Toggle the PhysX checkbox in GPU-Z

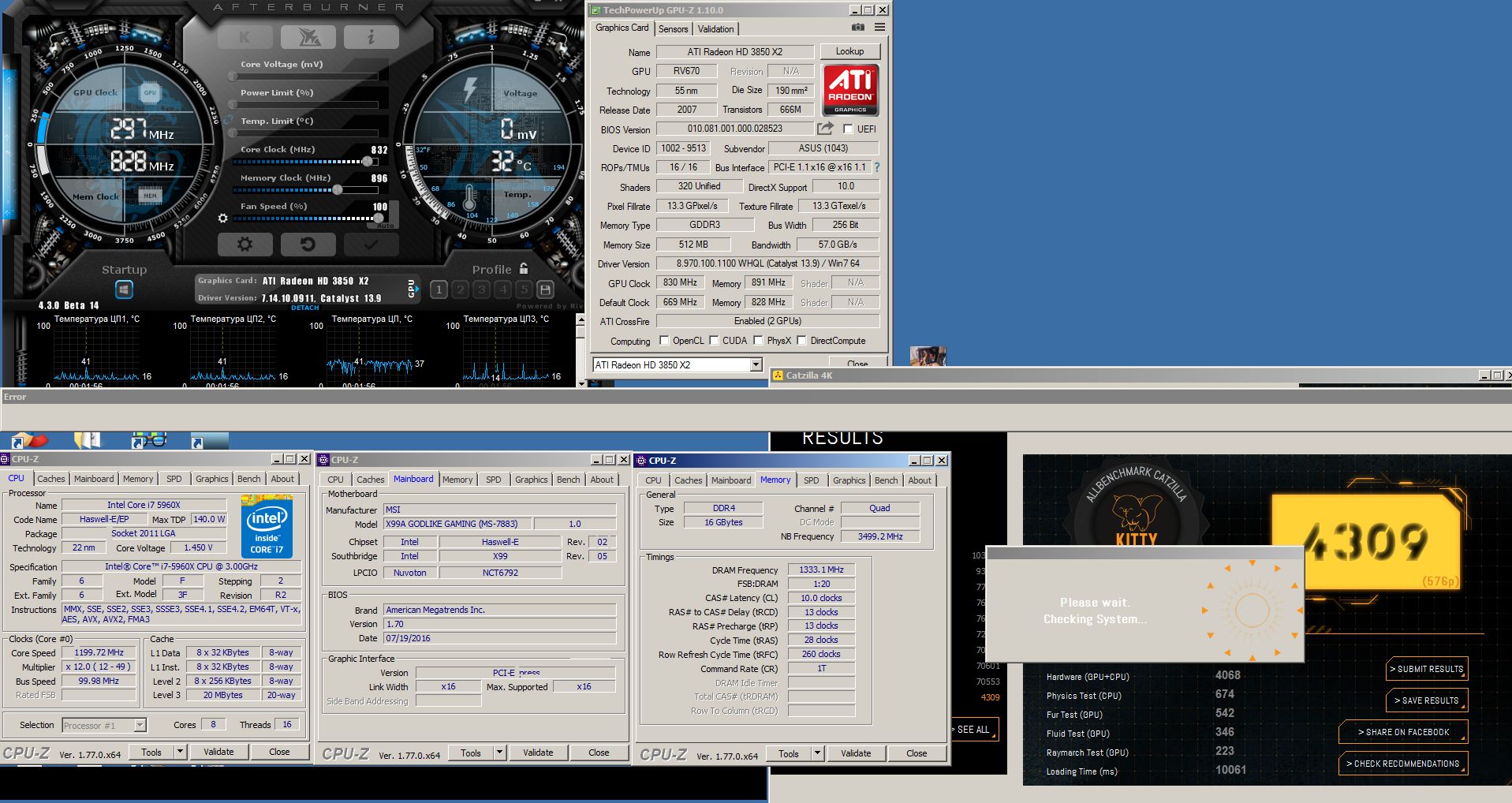point(758,341)
